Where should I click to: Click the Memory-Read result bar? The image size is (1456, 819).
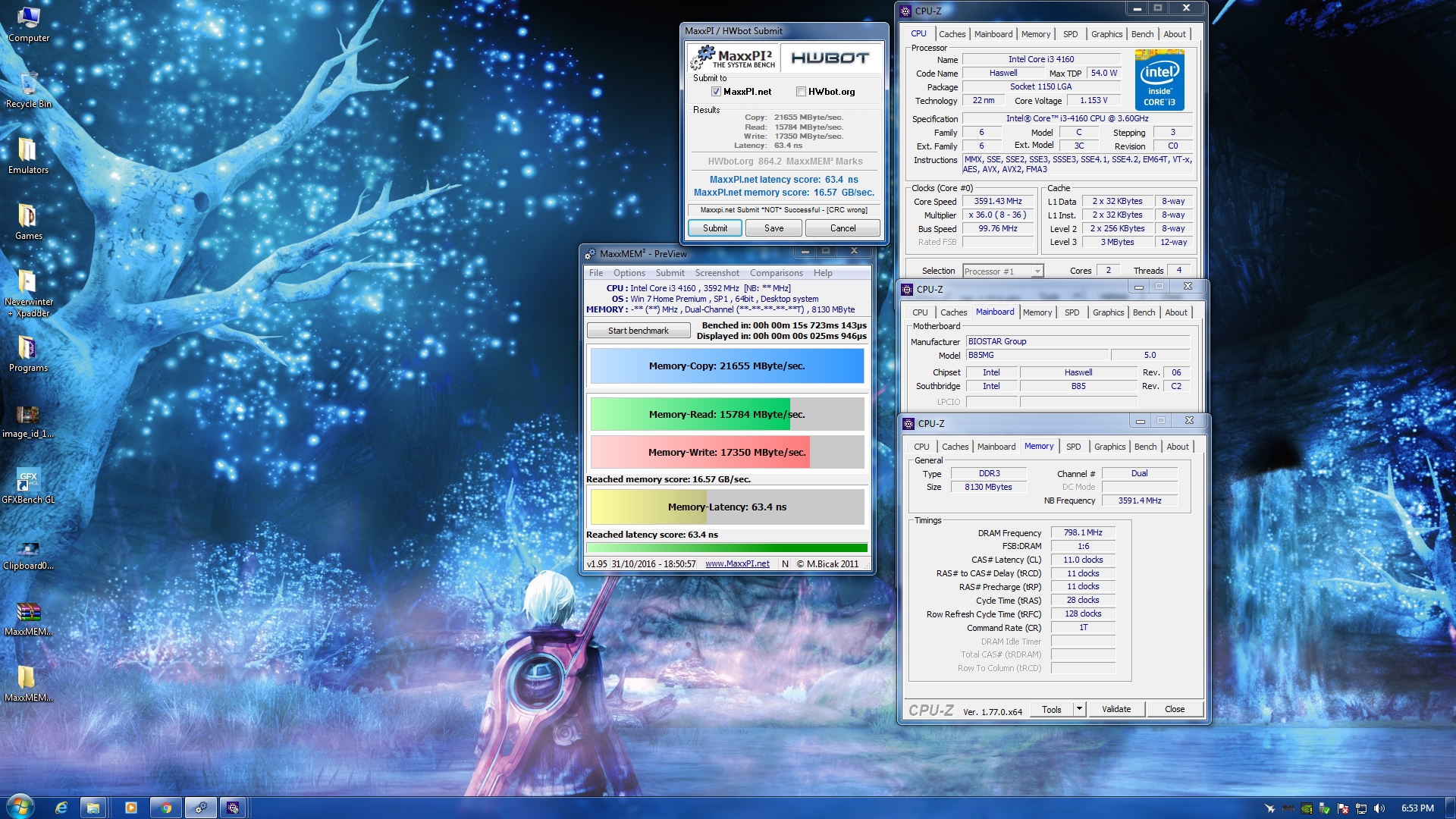726,415
